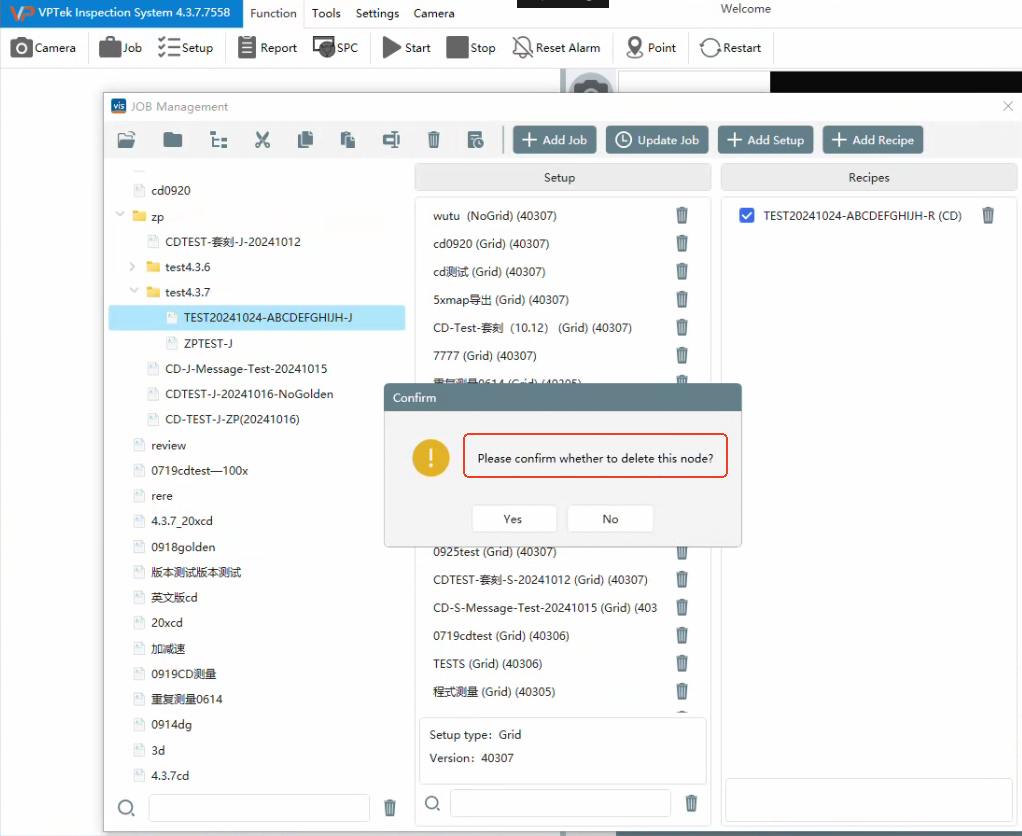Open the Settings menu

pyautogui.click(x=377, y=13)
